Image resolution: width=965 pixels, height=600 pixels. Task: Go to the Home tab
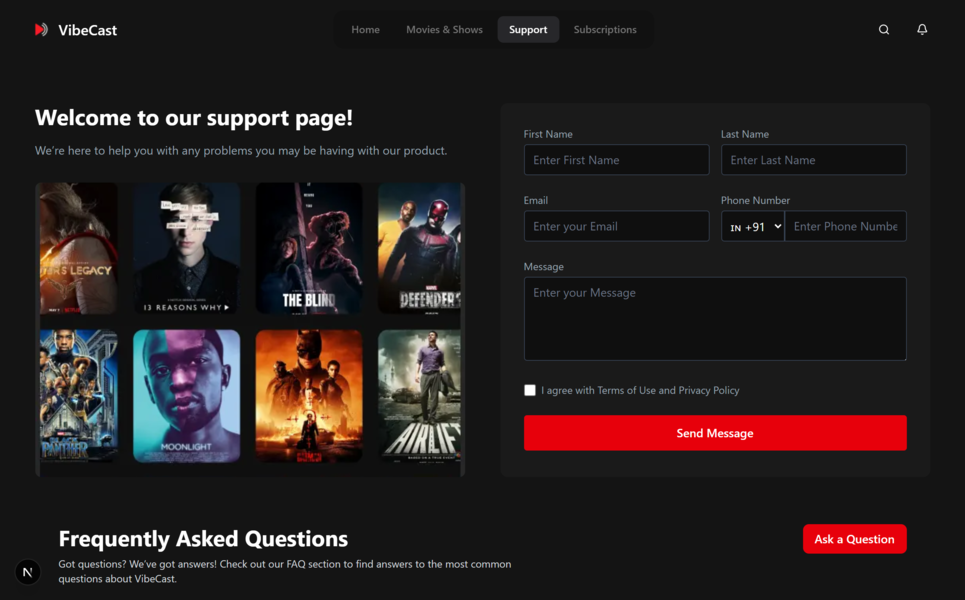click(x=365, y=30)
